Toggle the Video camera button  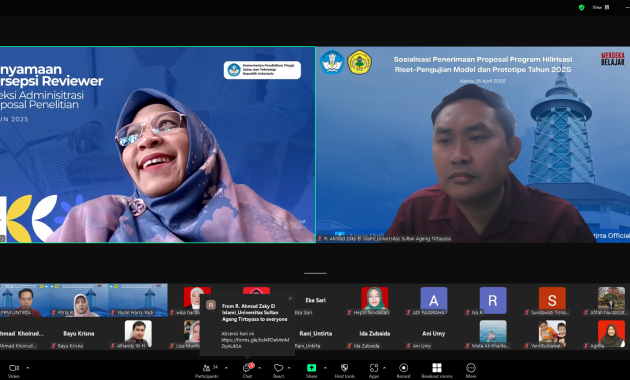(x=14, y=370)
